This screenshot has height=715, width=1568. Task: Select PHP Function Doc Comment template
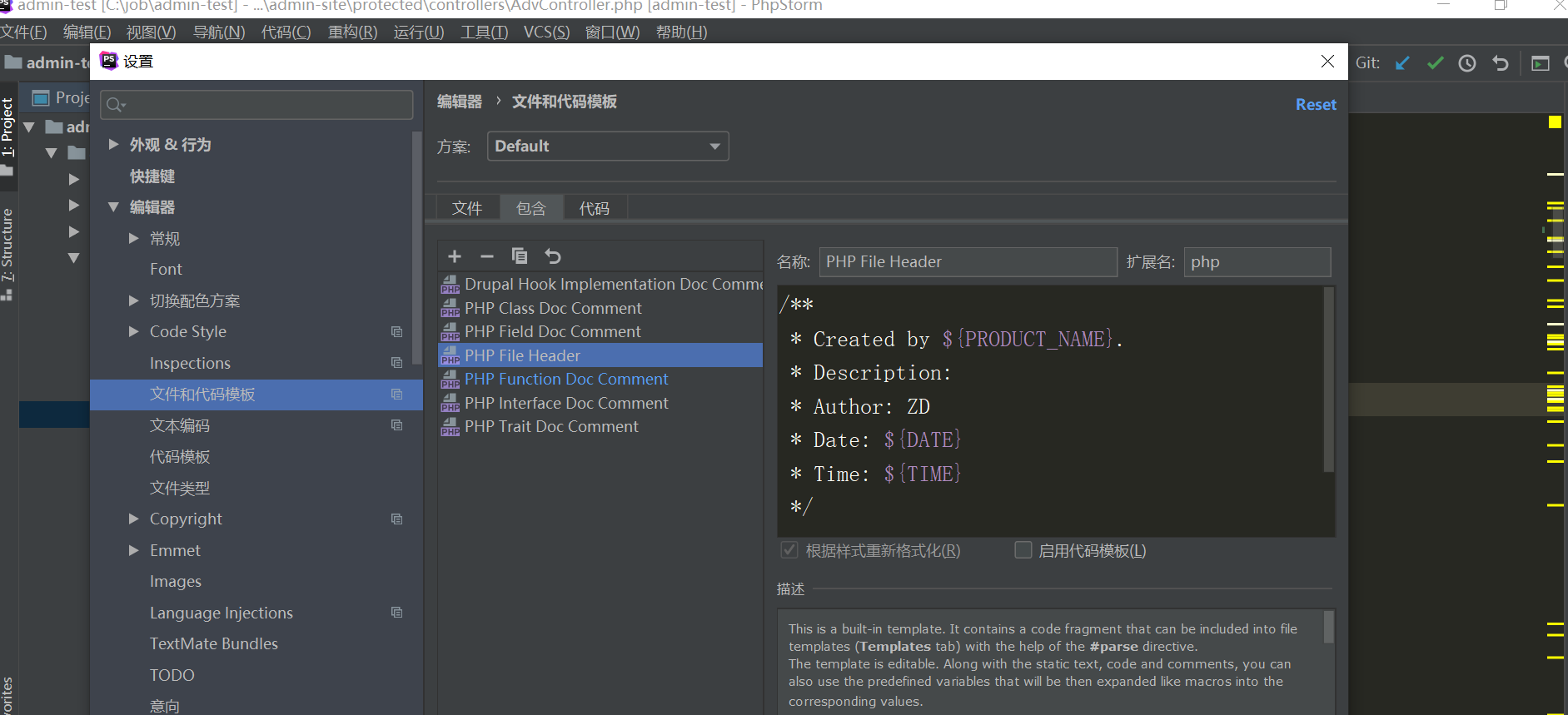click(x=600, y=380)
